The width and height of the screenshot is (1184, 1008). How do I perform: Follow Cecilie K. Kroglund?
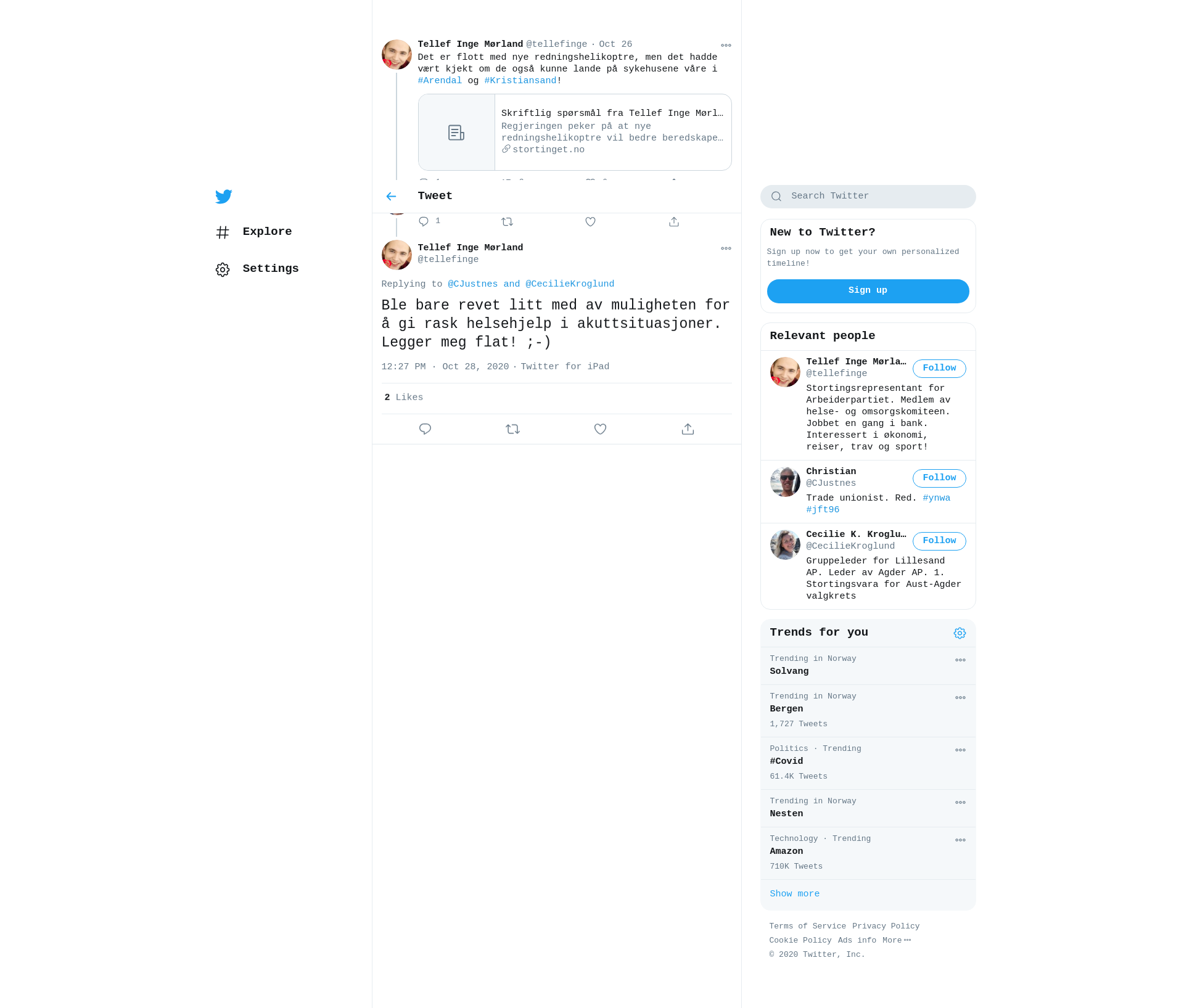click(939, 541)
